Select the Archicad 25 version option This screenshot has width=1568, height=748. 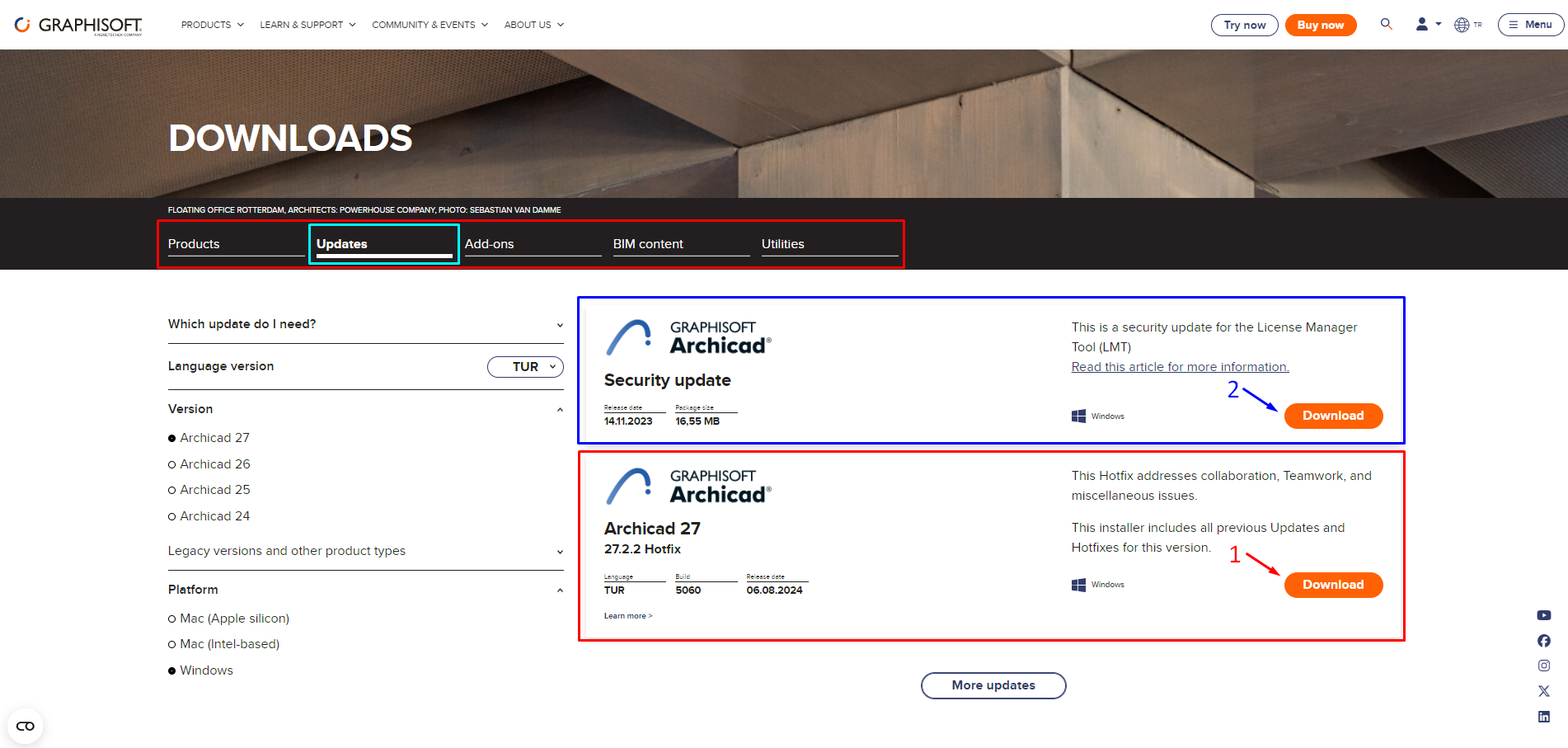click(x=209, y=490)
